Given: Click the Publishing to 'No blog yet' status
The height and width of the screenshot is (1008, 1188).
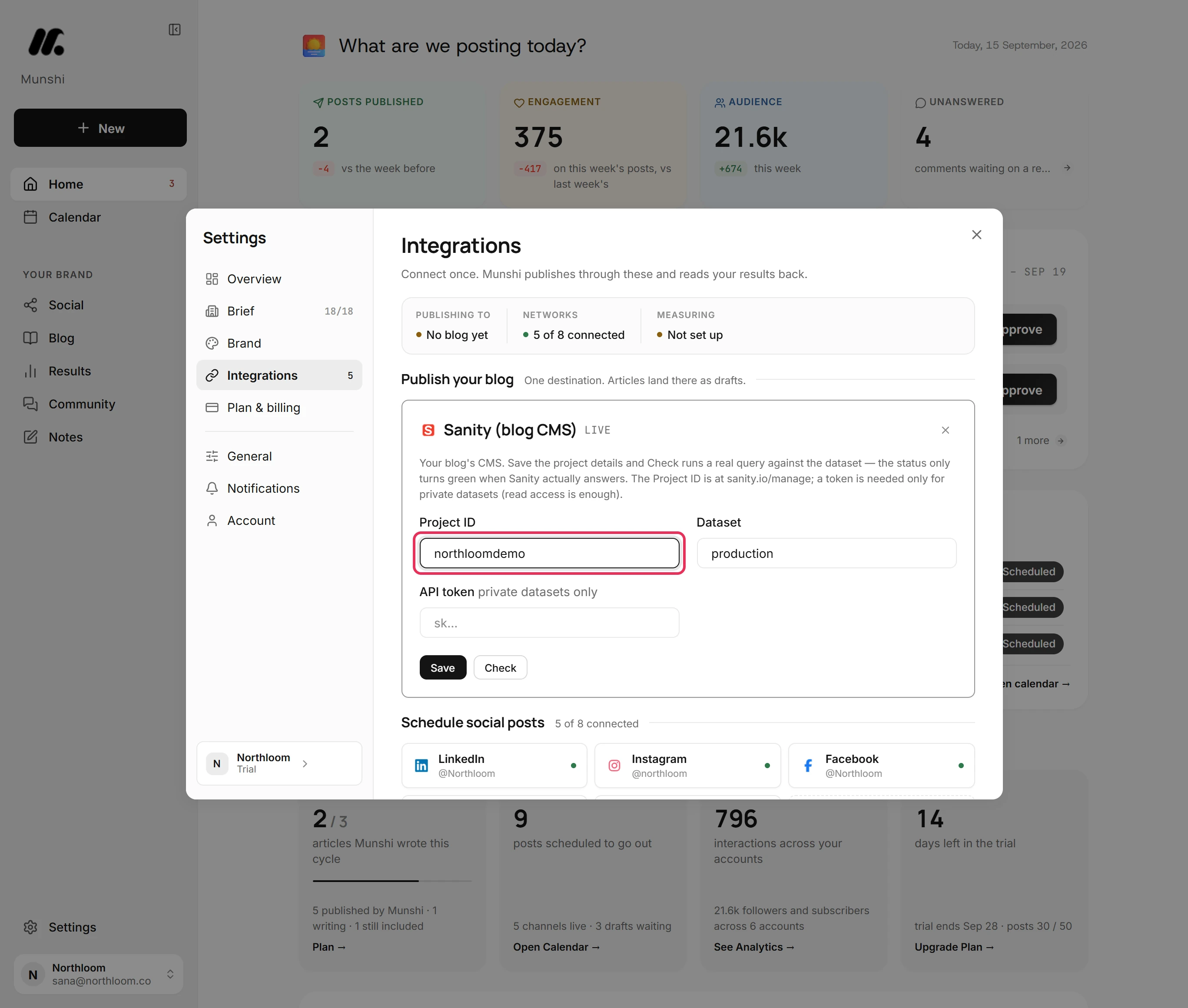Looking at the screenshot, I should click(x=452, y=335).
